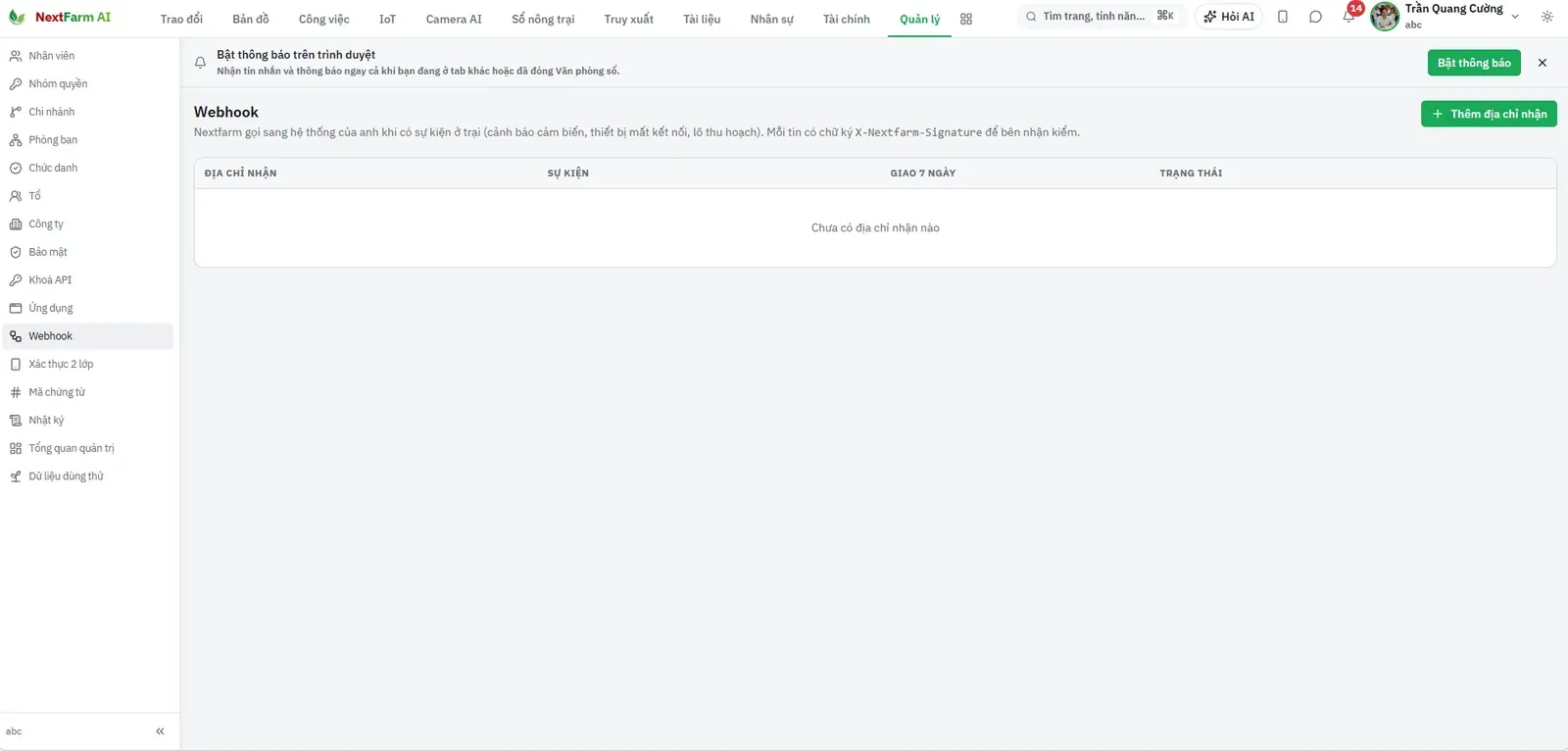This screenshot has width=1568, height=751.
Task: Click the people icon for Nhân viên
Action: coord(16,56)
